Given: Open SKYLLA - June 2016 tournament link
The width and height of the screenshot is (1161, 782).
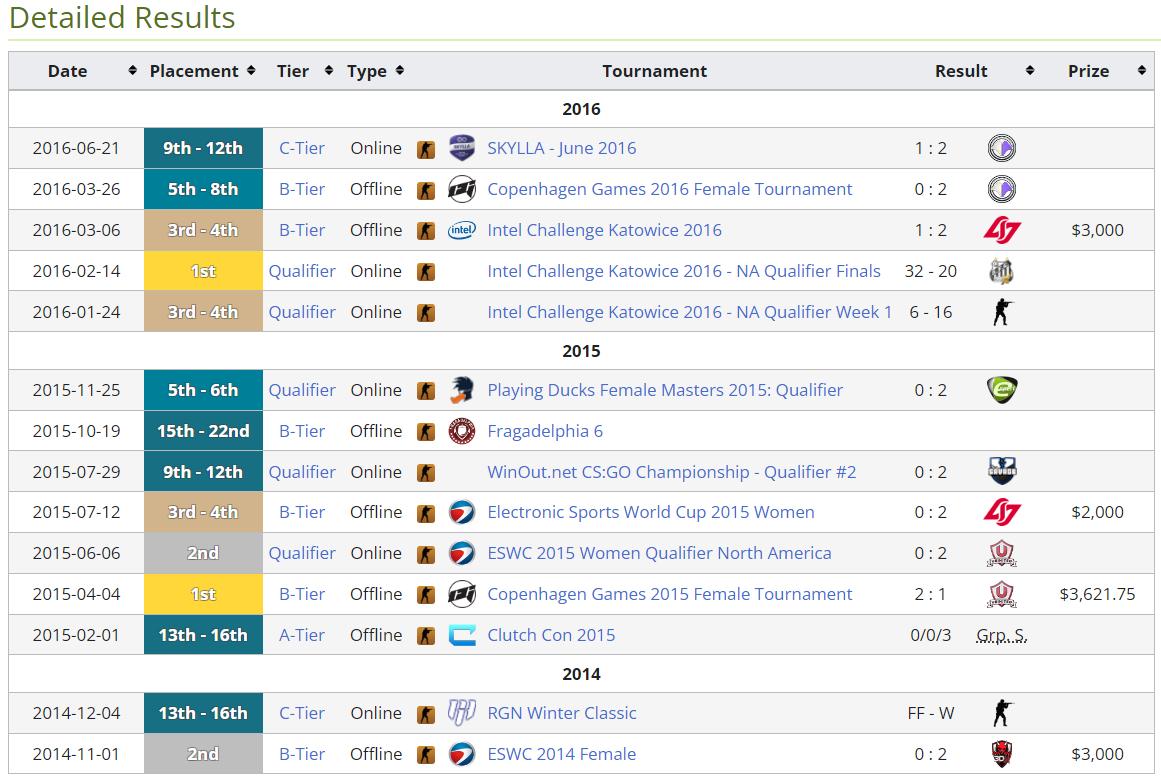Looking at the screenshot, I should coord(561,148).
